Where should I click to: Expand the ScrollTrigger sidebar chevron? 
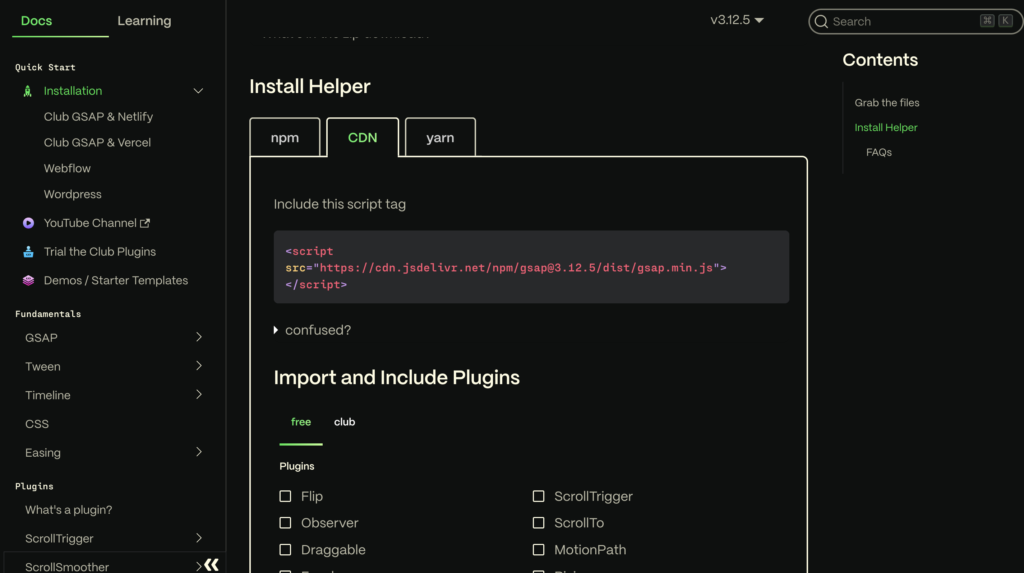point(199,538)
